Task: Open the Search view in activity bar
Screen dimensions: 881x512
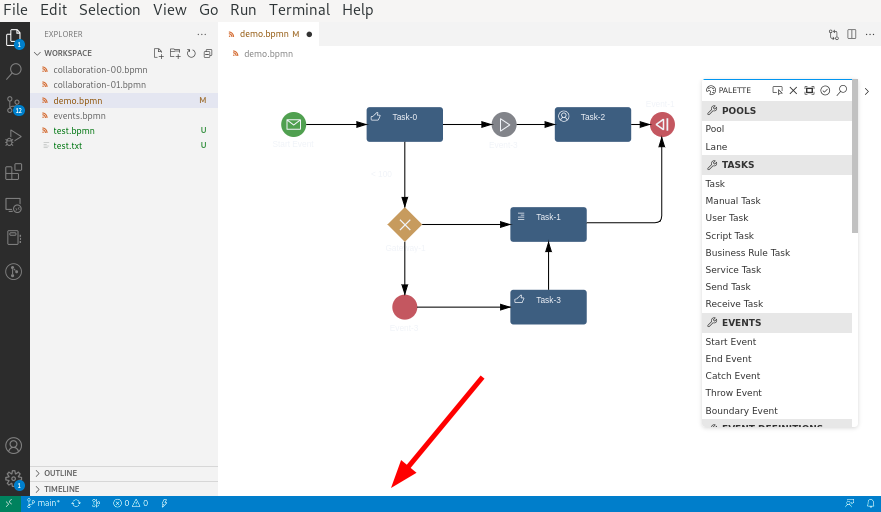Action: pyautogui.click(x=13, y=71)
